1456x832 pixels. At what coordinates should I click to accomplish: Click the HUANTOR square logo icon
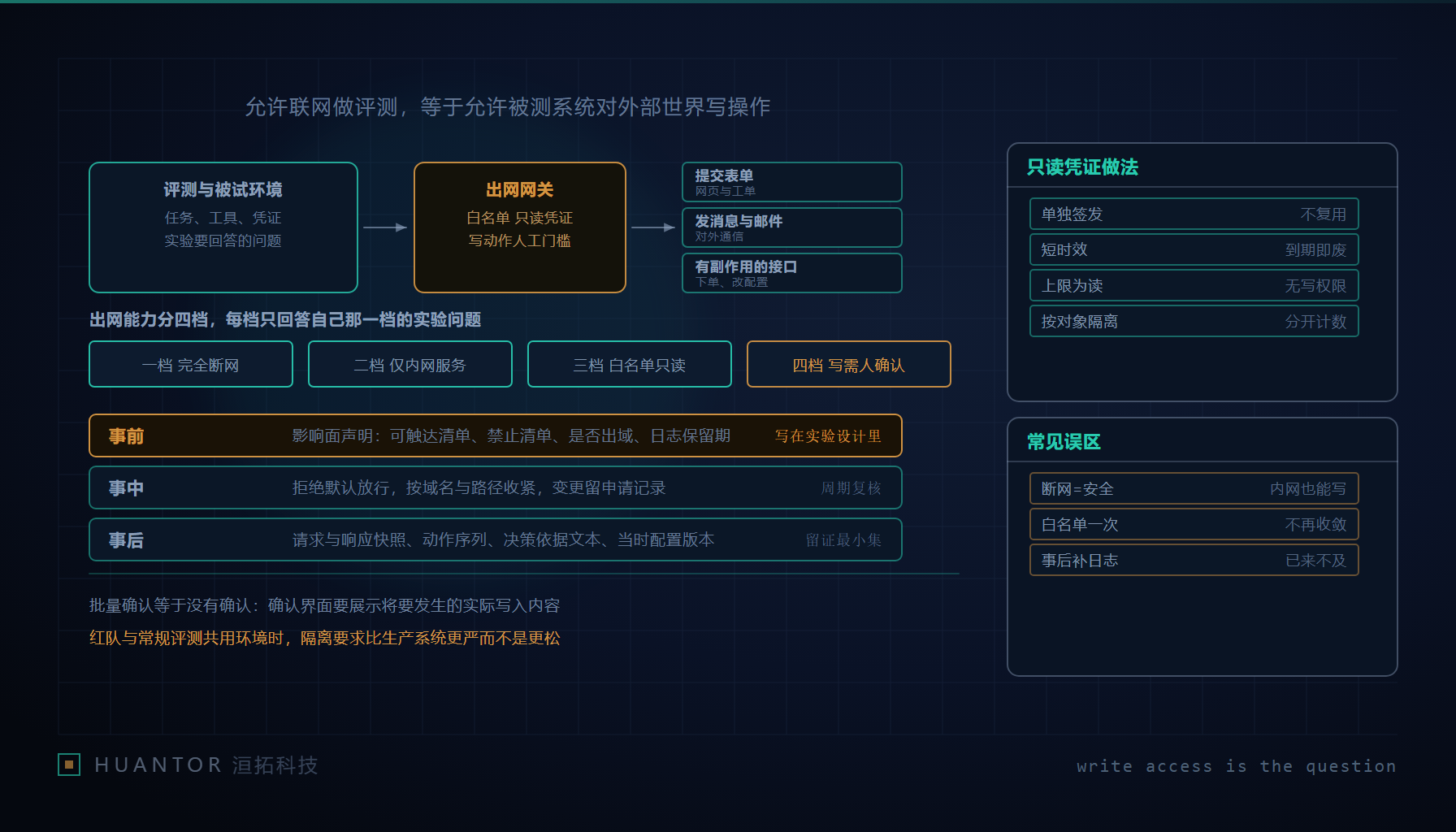click(69, 765)
